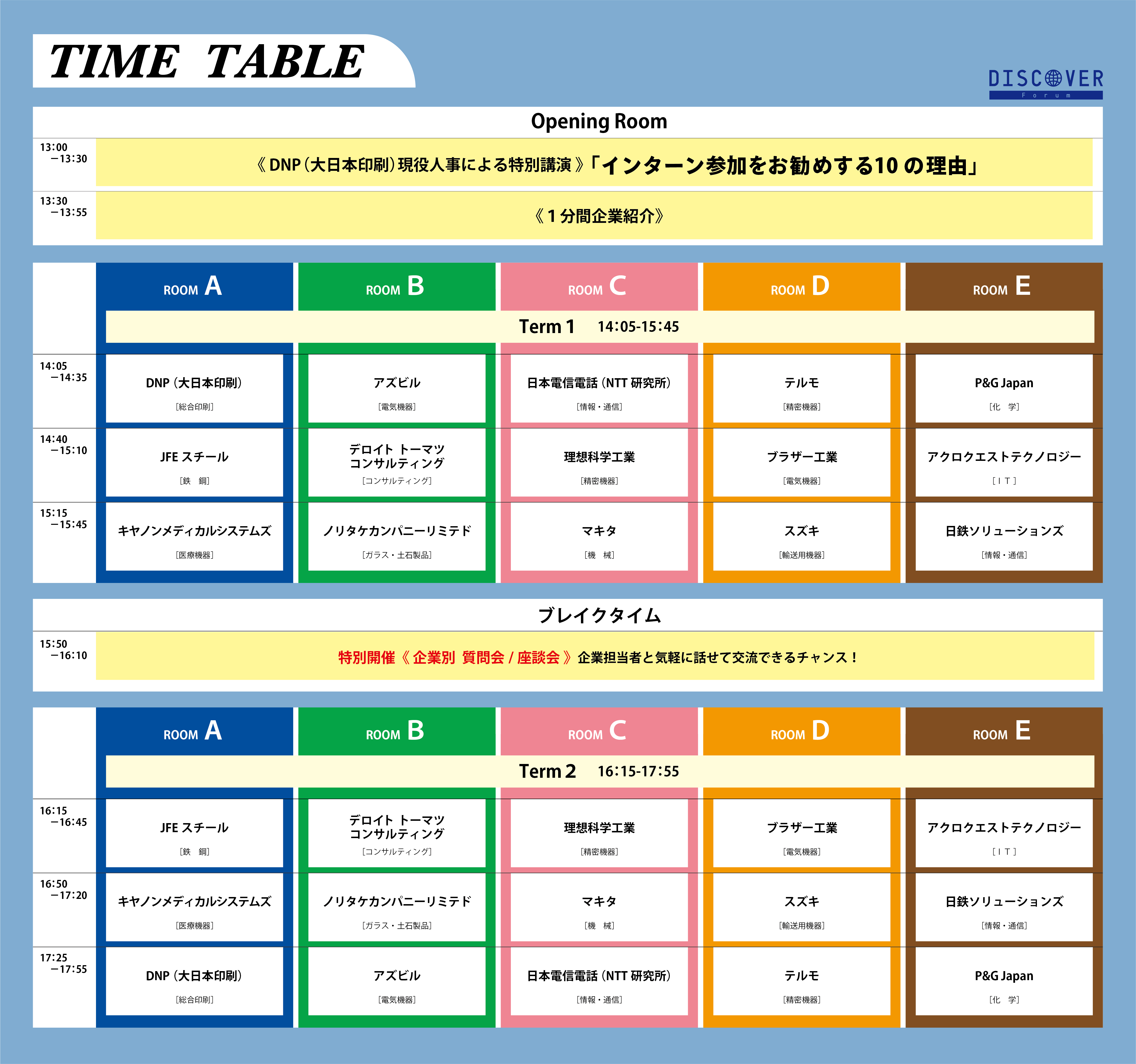This screenshot has width=1136, height=1064.
Task: Pick スズキ in the 16:50 slot
Action: 802,907
